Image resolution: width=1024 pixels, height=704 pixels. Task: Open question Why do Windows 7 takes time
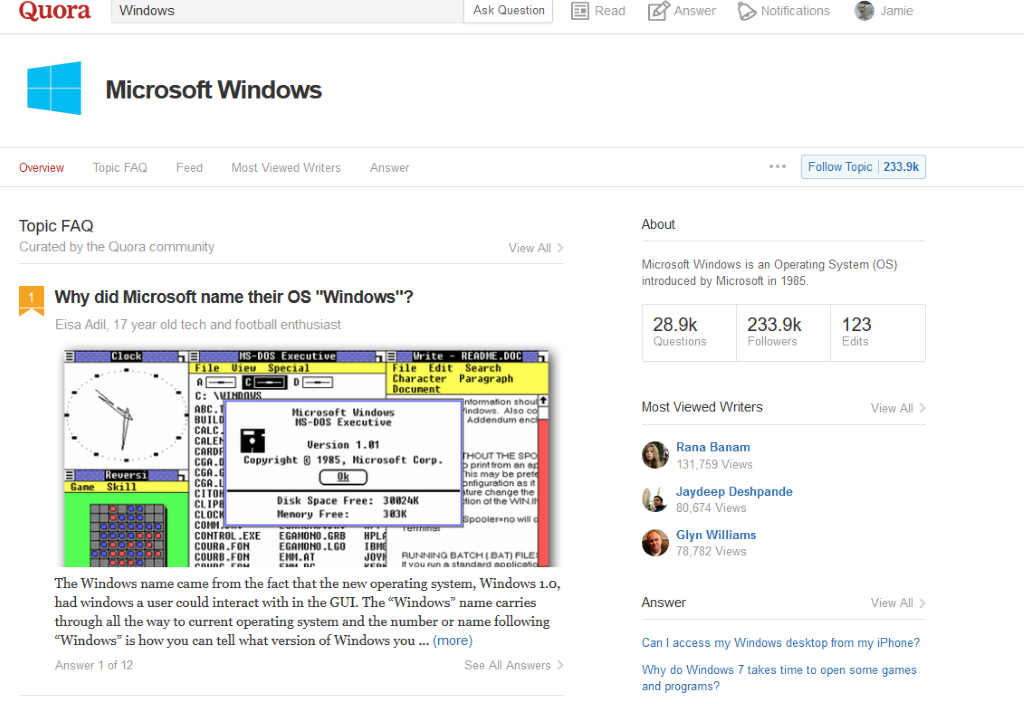tap(778, 678)
